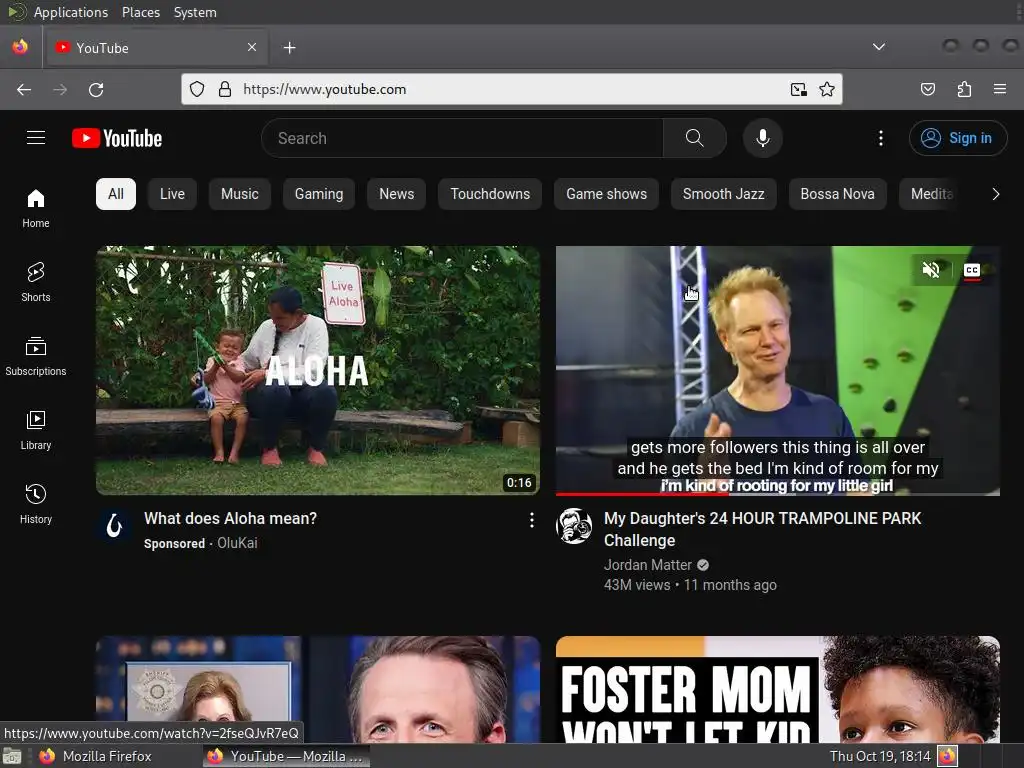Select the Smooth Jazz chip
The height and width of the screenshot is (768, 1024).
724,194
